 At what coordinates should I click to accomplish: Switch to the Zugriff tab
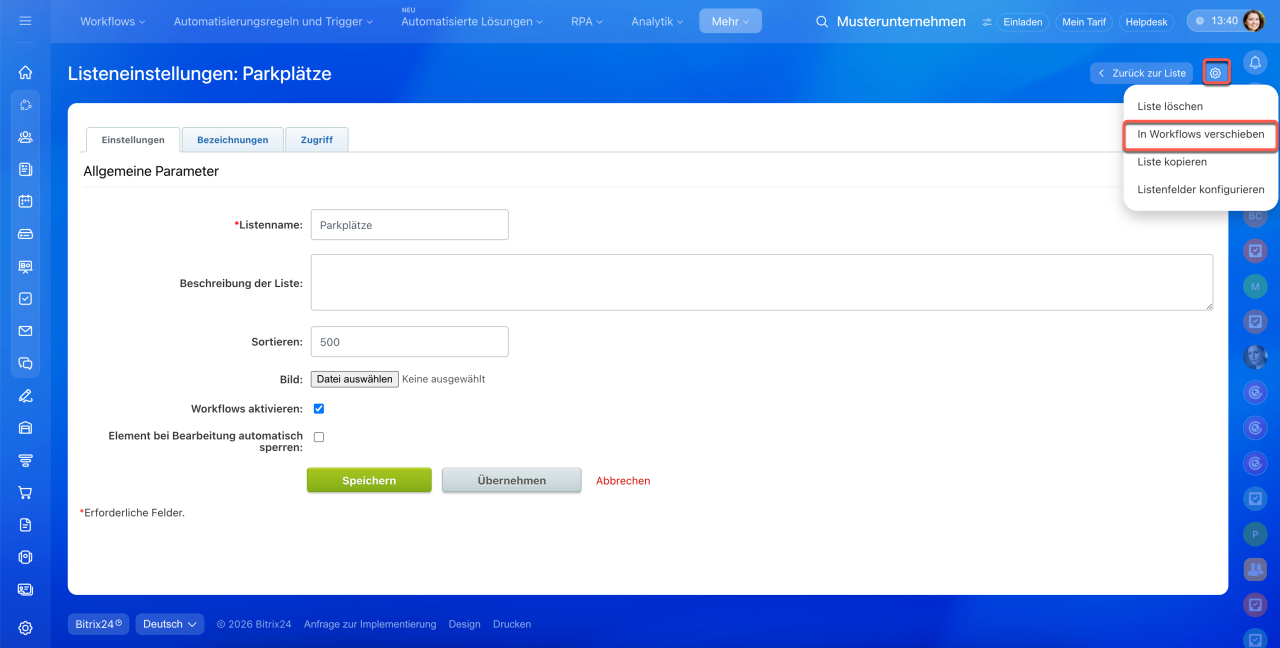[317, 140]
